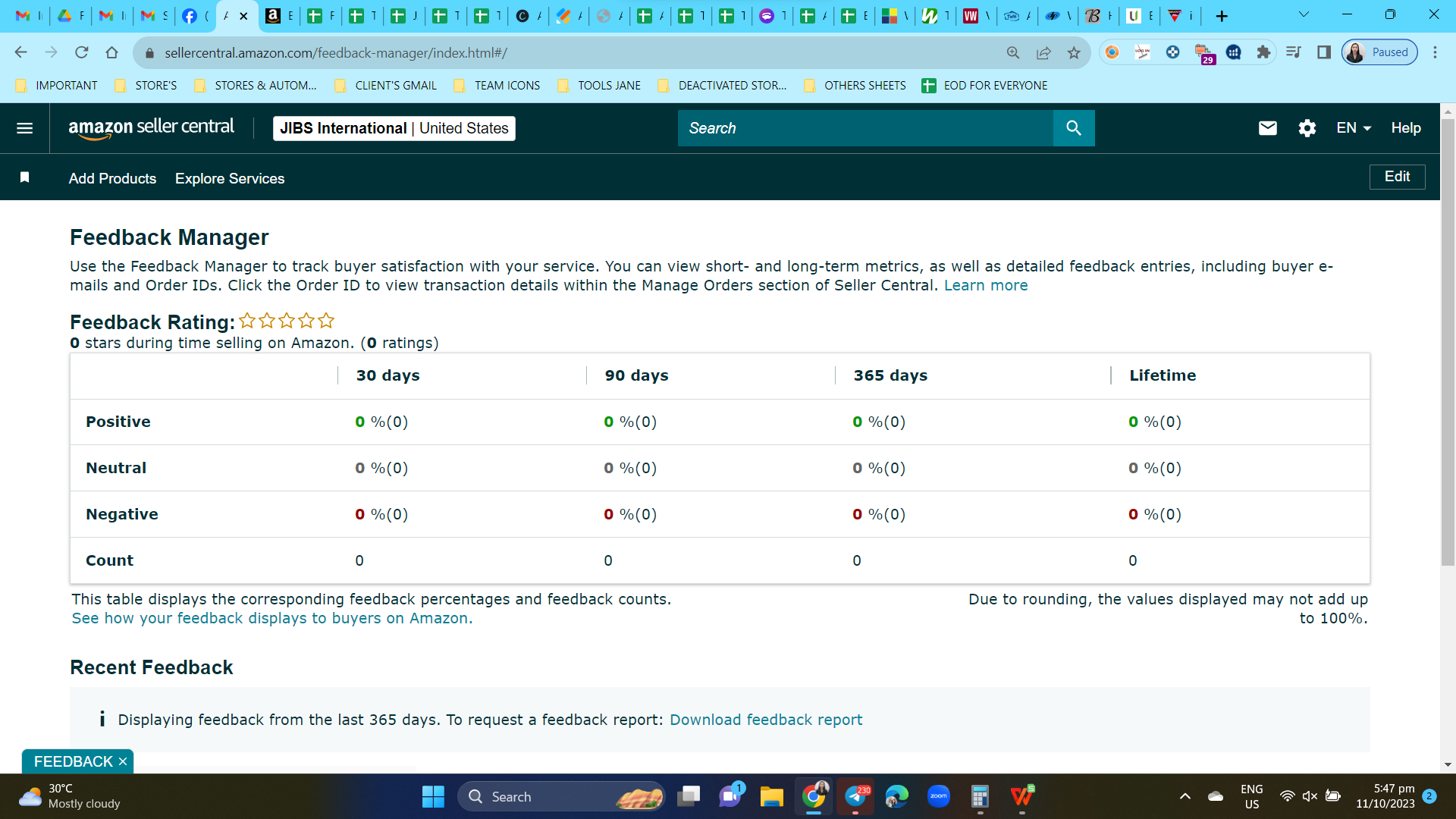The image size is (1456, 819).
Task: Open the Chrome three-dot menu
Action: click(1435, 52)
